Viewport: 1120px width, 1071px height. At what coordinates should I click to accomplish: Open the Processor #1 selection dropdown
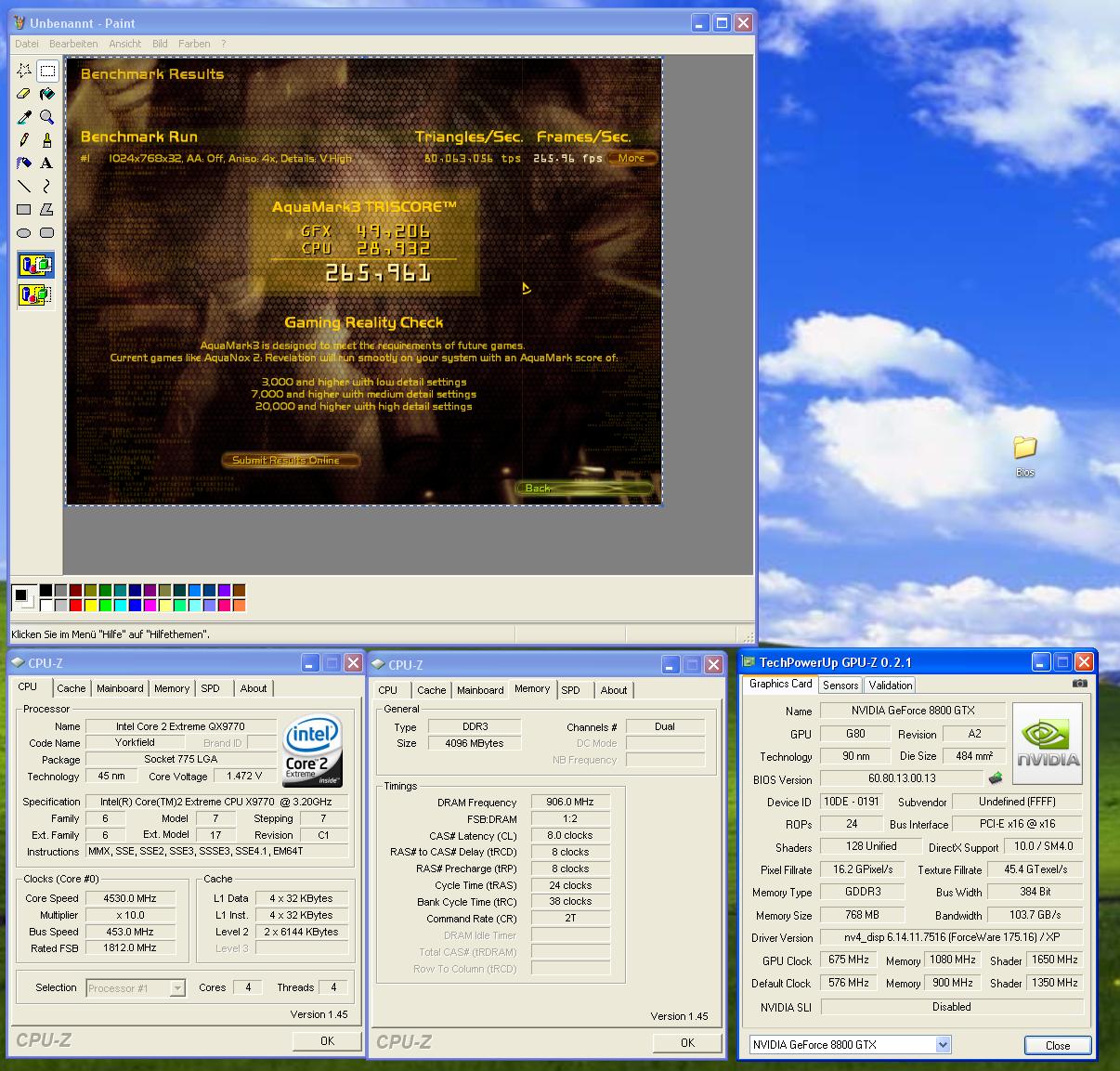tap(176, 988)
